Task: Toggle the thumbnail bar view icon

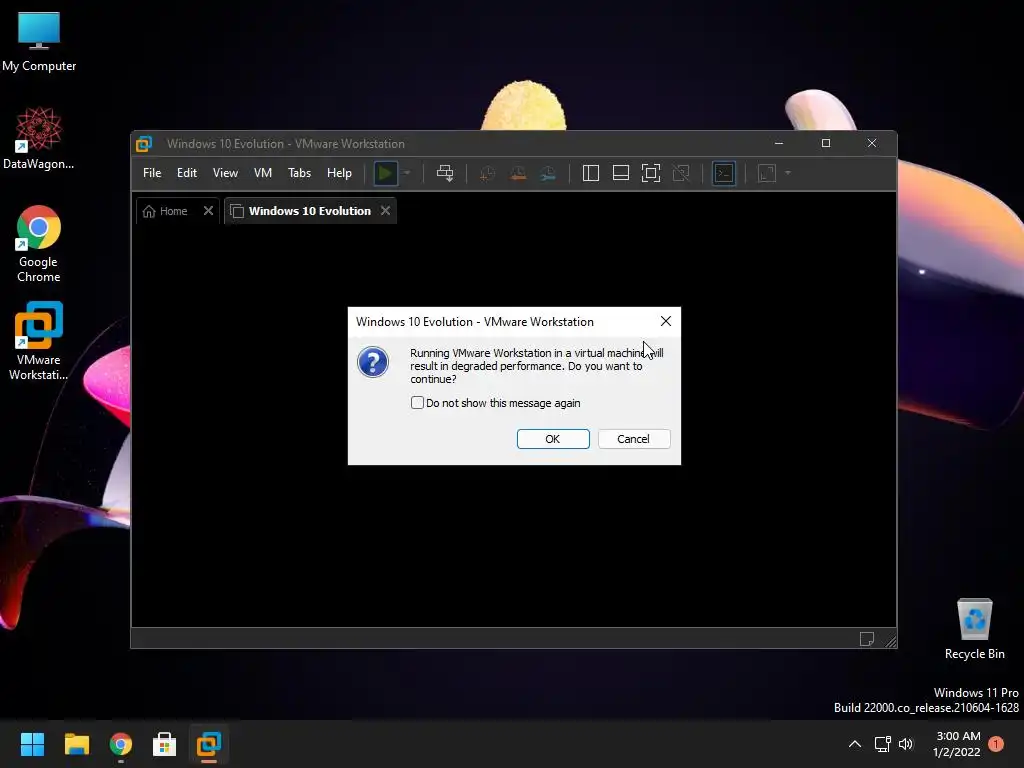Action: tap(620, 173)
